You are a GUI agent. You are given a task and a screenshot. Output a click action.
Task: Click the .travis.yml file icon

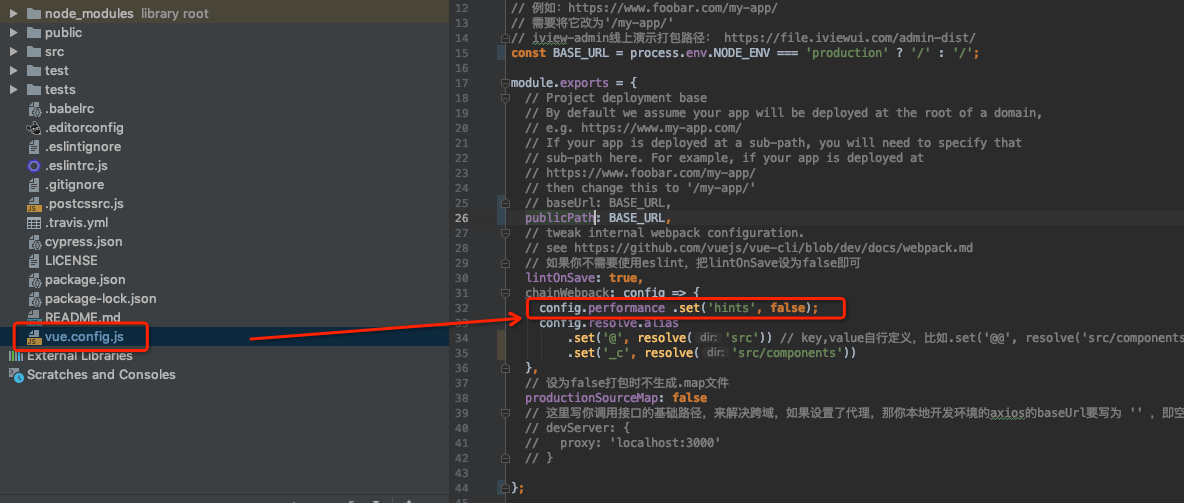coord(33,223)
